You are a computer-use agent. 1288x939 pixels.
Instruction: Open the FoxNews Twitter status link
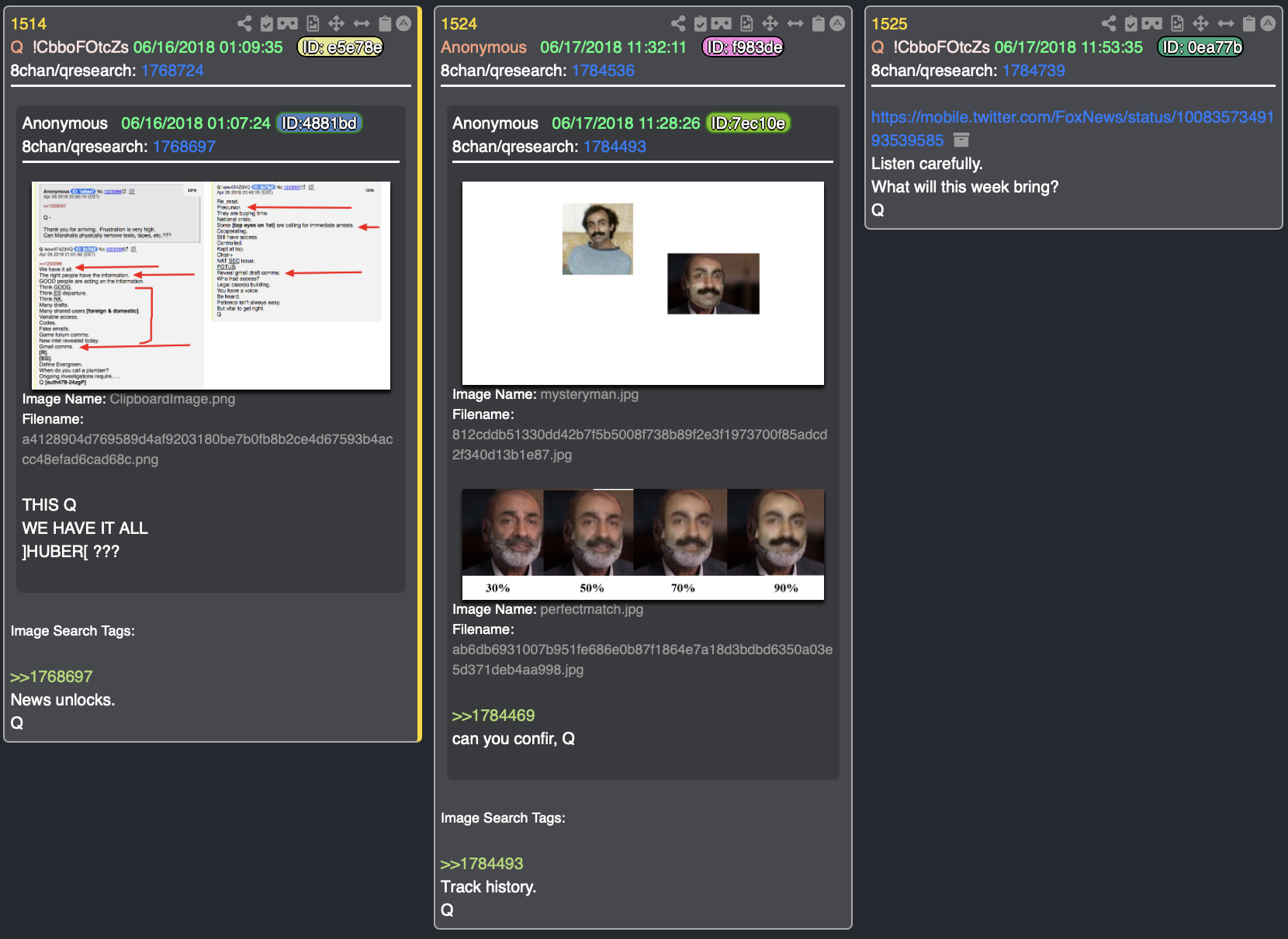(x=1072, y=129)
